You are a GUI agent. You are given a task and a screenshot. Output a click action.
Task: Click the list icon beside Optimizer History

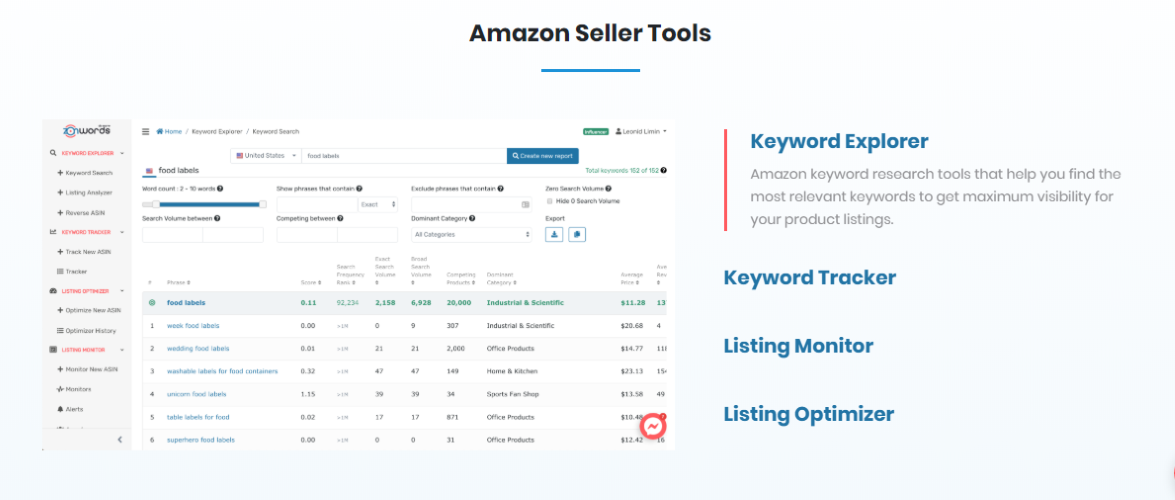click(60, 331)
